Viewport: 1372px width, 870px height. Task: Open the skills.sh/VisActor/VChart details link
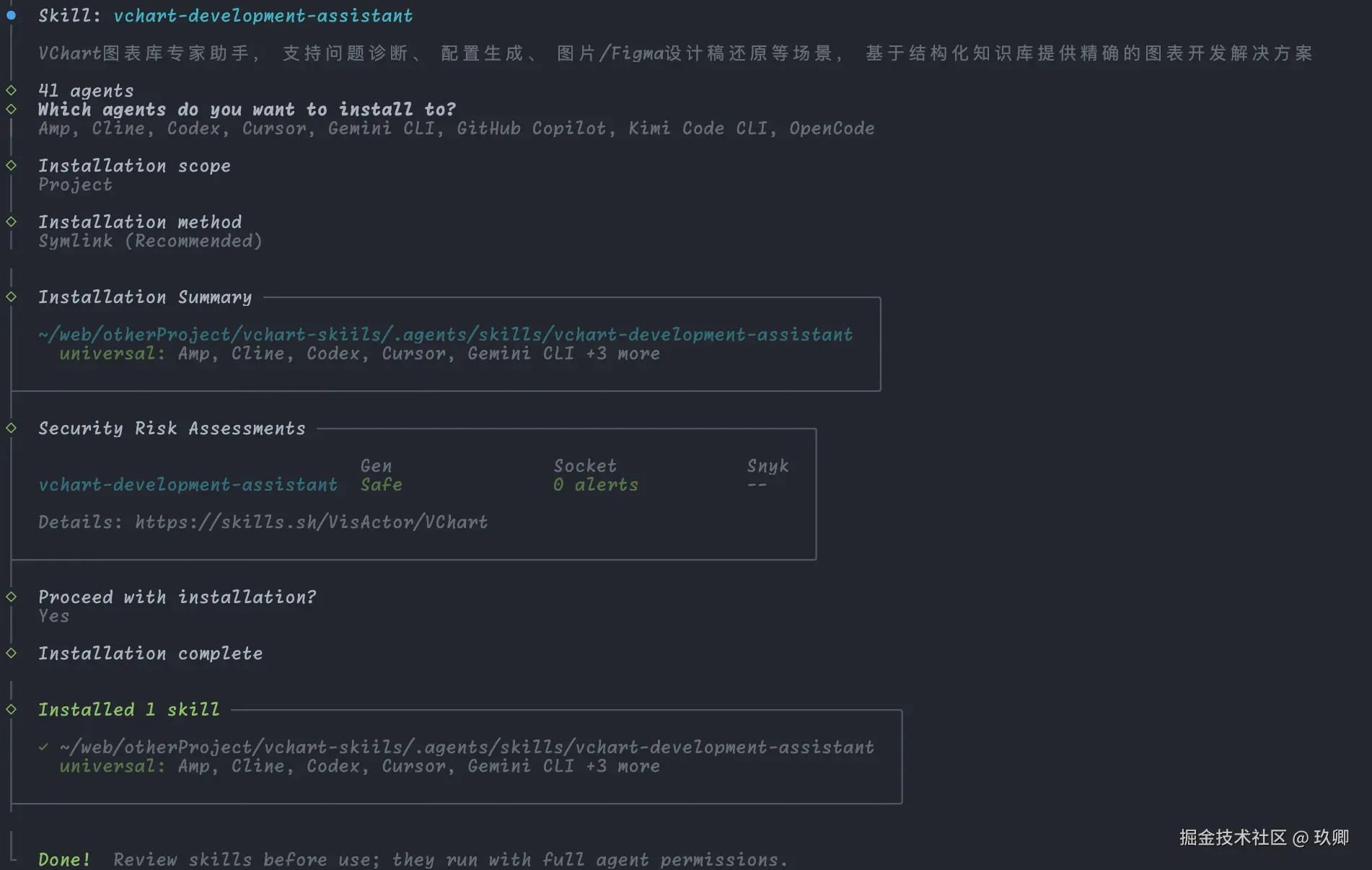312,522
